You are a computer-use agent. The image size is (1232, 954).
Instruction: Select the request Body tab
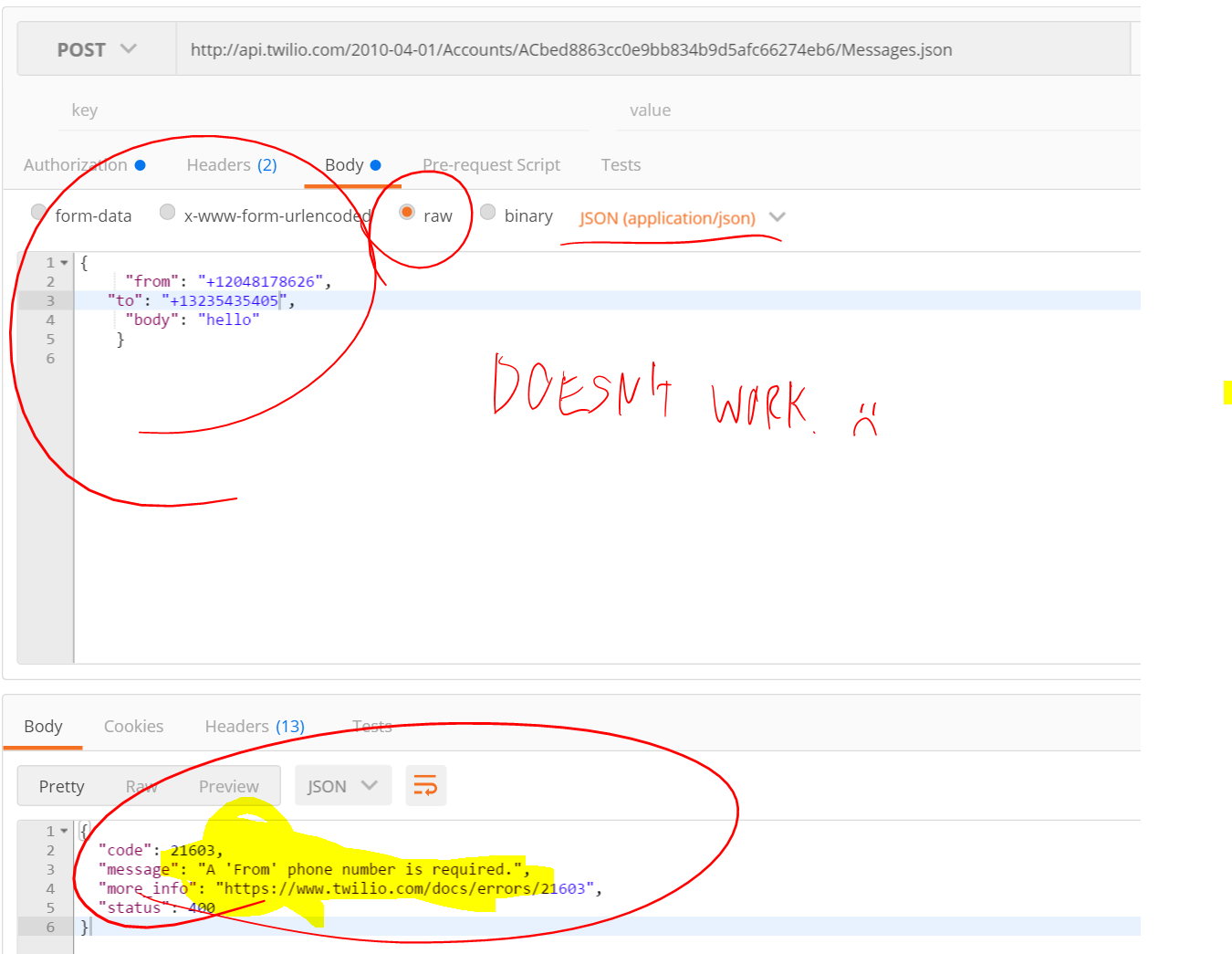352,165
